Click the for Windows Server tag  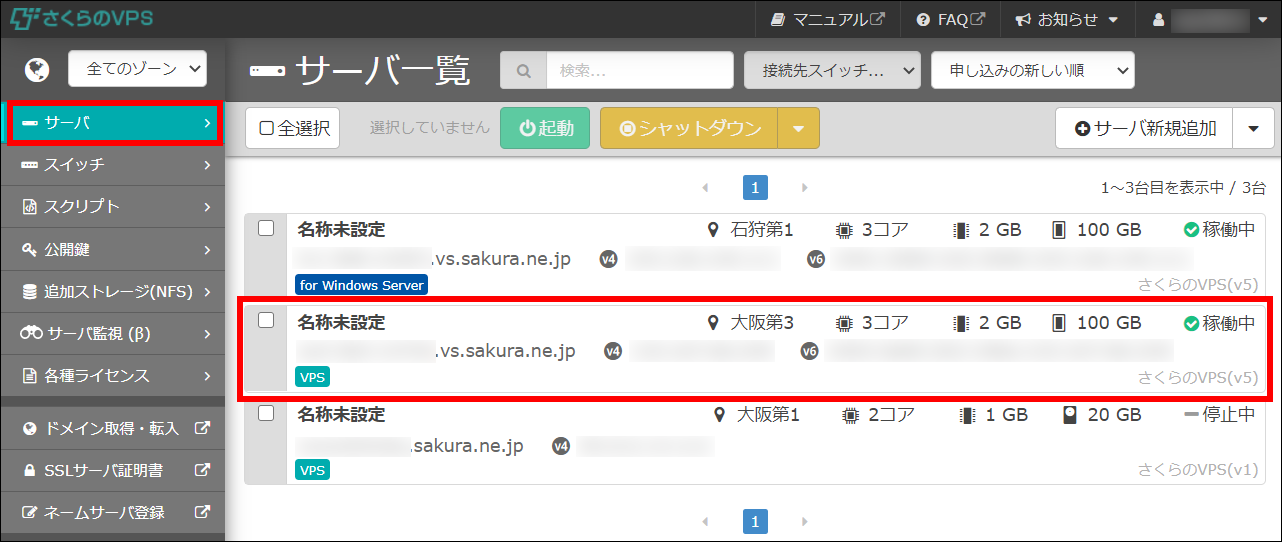(362, 285)
